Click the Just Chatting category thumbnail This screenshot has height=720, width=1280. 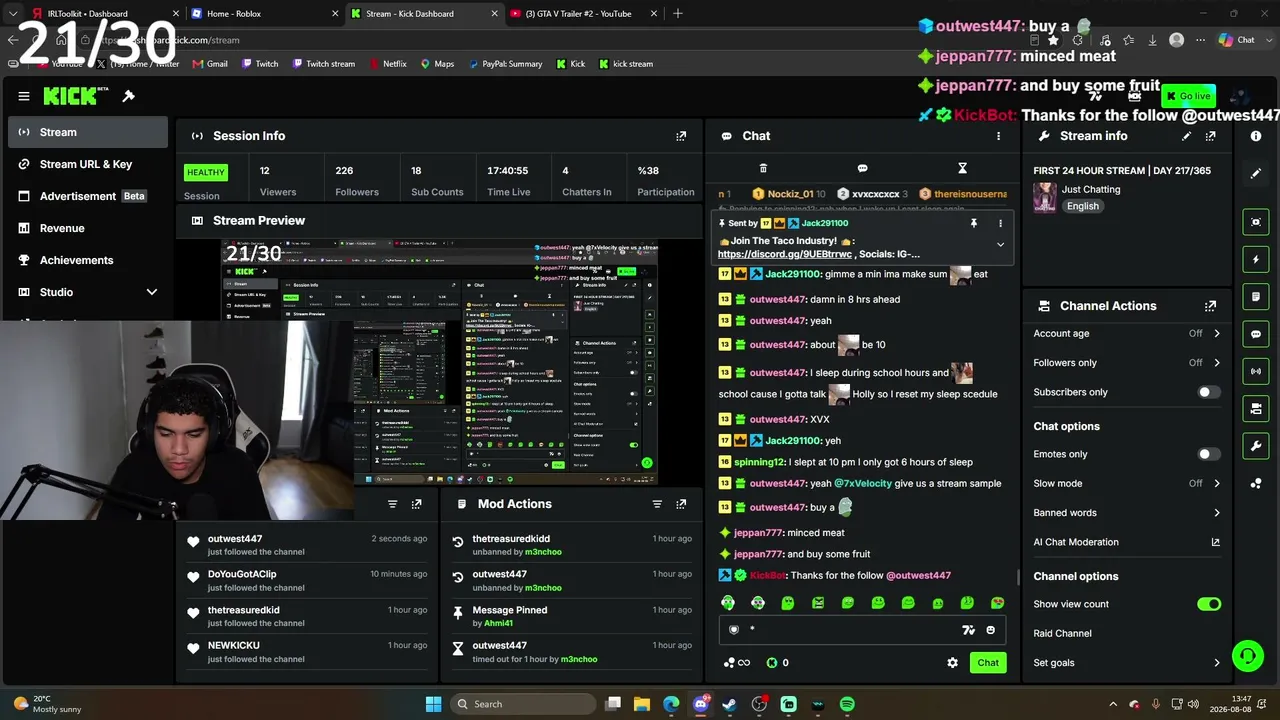coord(1045,197)
